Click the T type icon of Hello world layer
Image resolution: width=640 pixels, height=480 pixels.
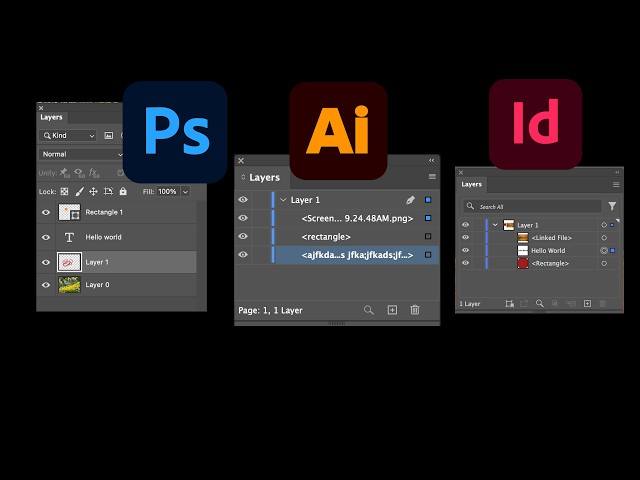click(x=69, y=237)
